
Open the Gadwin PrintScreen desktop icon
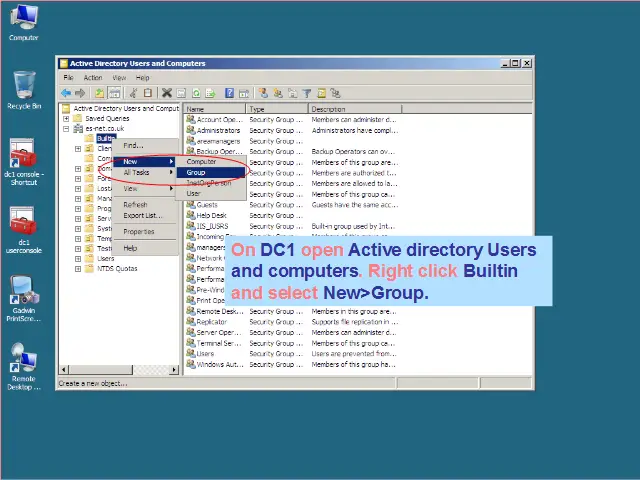24,298
